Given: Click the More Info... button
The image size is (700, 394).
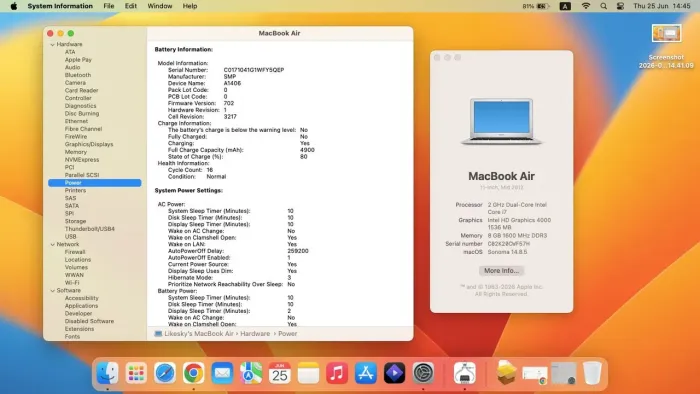Looking at the screenshot, I should coord(501,271).
